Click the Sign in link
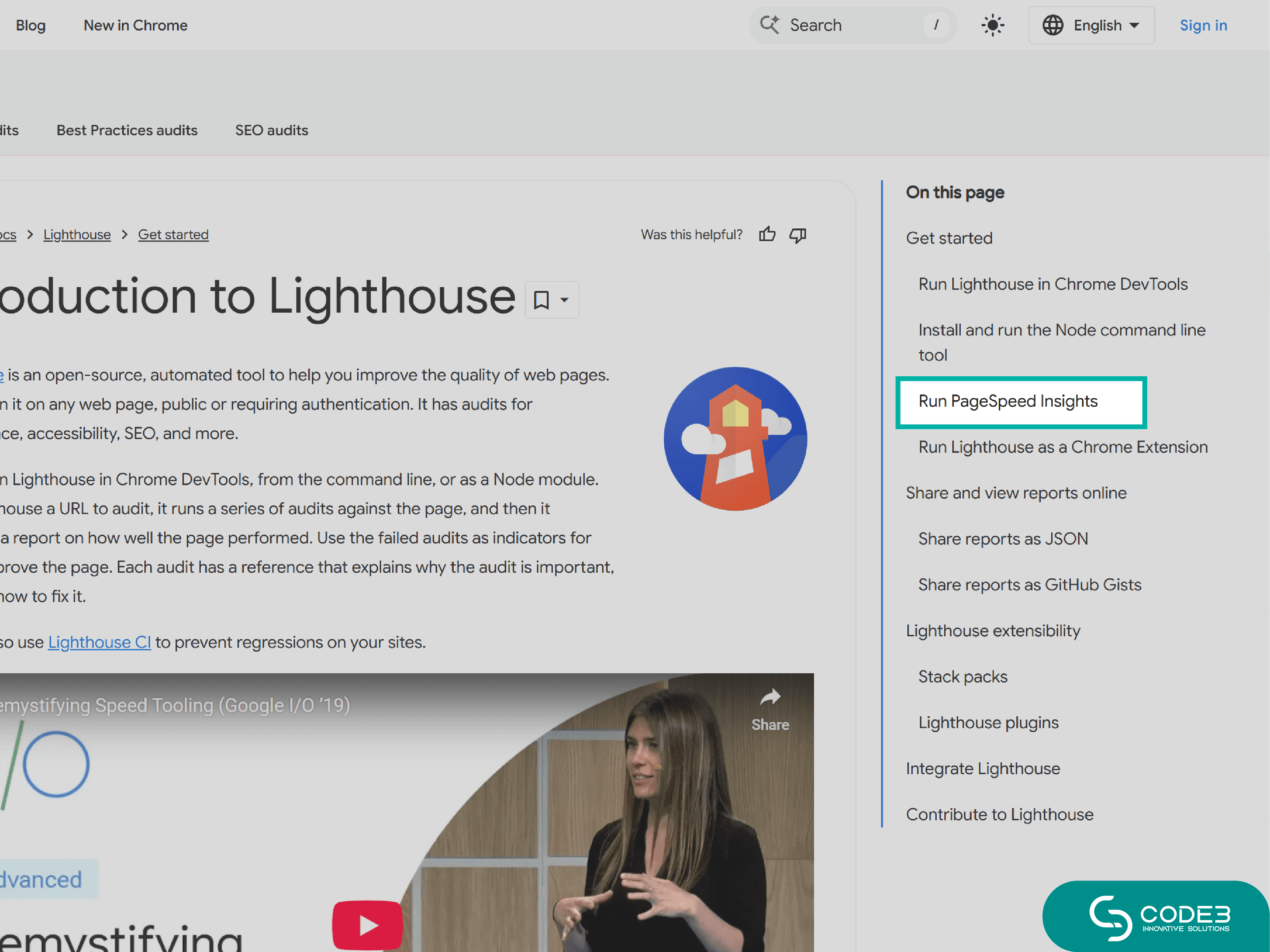This screenshot has width=1270, height=952. 1203,25
